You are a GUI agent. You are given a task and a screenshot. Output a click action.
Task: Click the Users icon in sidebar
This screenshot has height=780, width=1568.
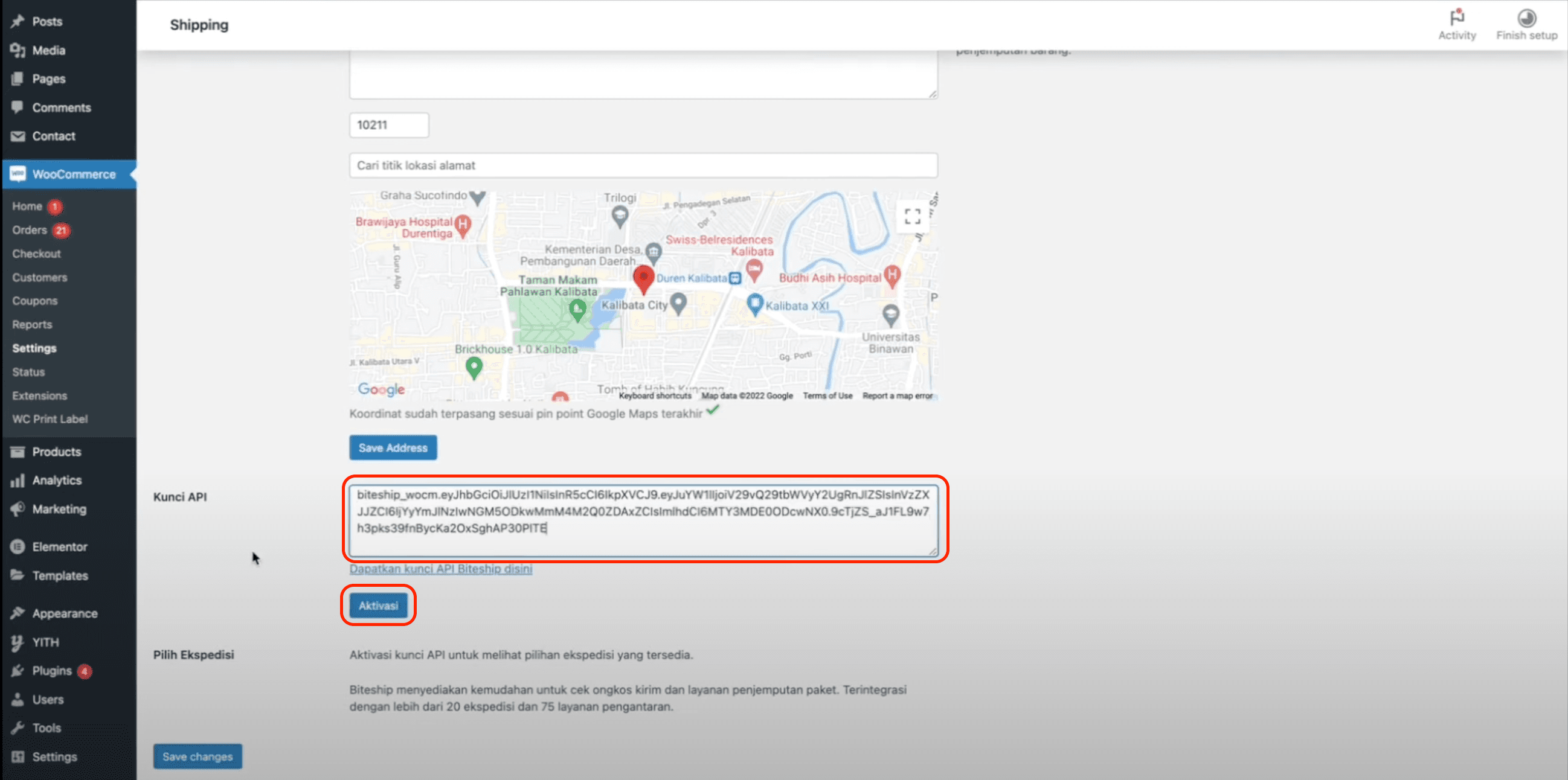(x=18, y=699)
